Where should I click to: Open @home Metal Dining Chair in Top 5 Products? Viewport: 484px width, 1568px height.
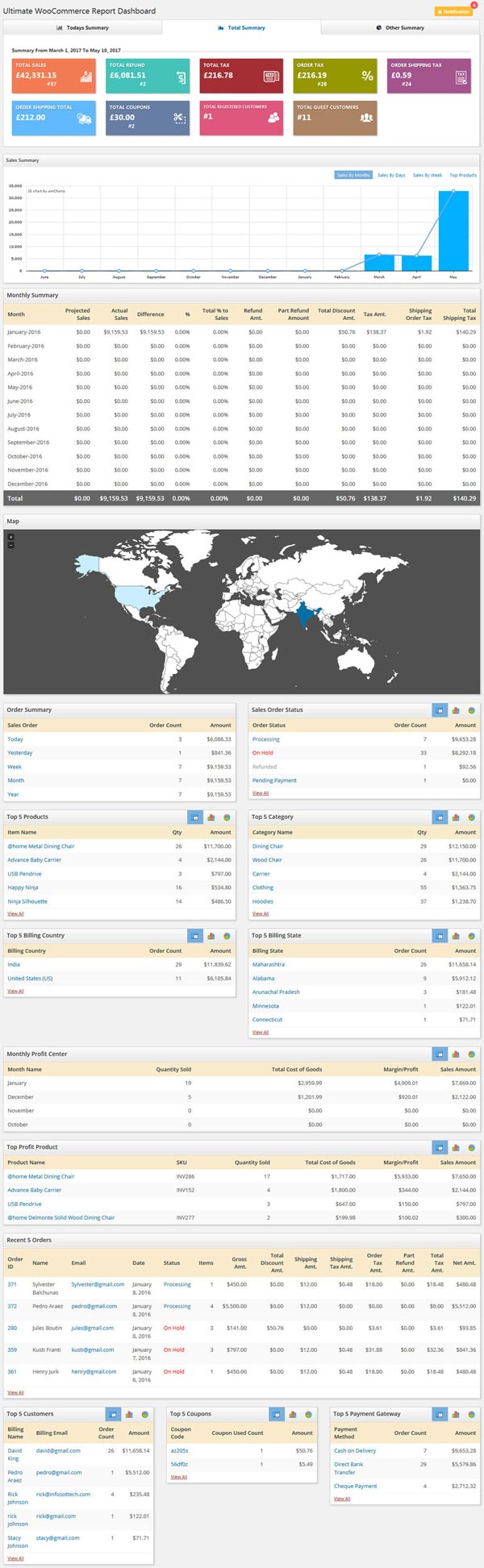click(41, 846)
